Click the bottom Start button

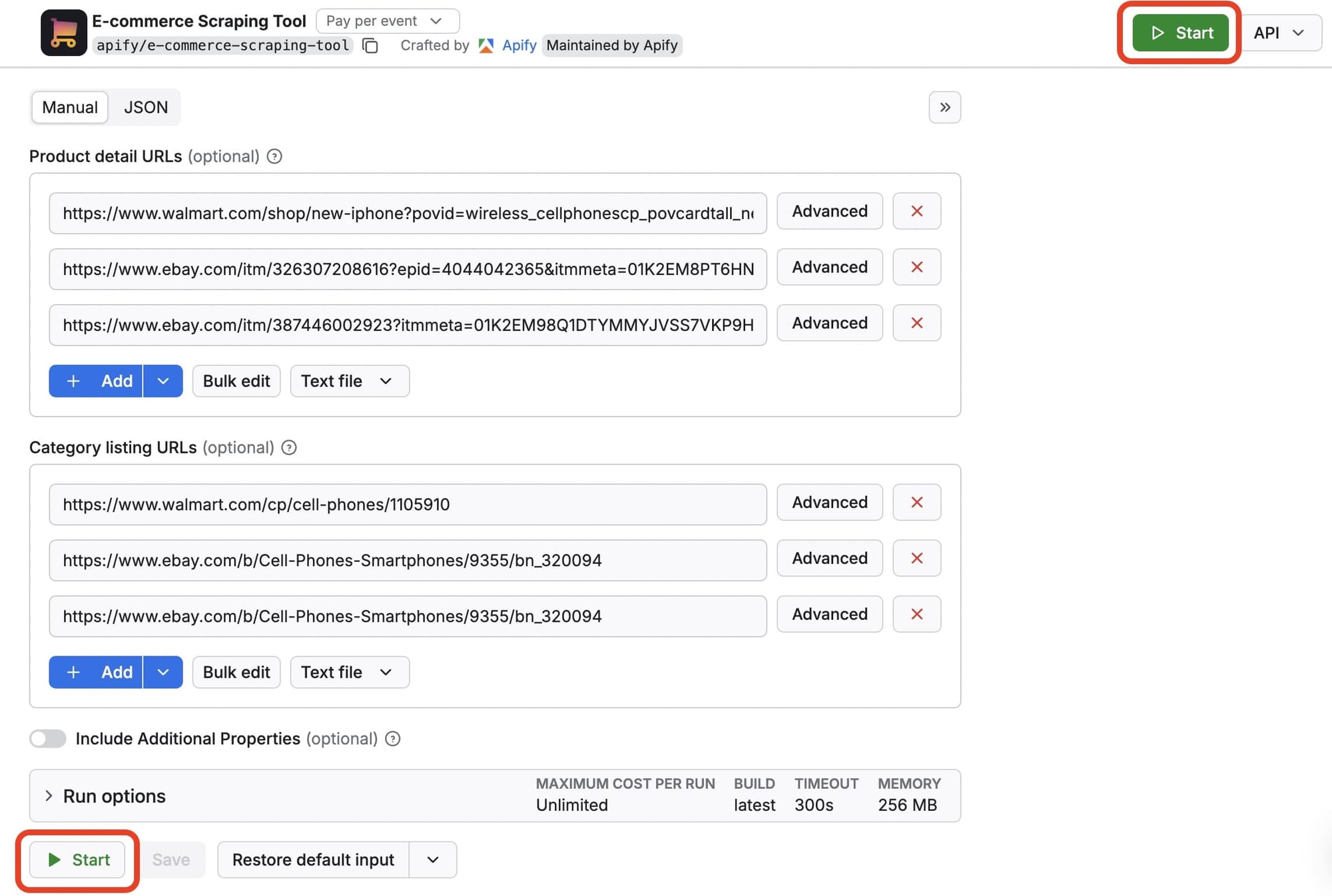pos(77,860)
